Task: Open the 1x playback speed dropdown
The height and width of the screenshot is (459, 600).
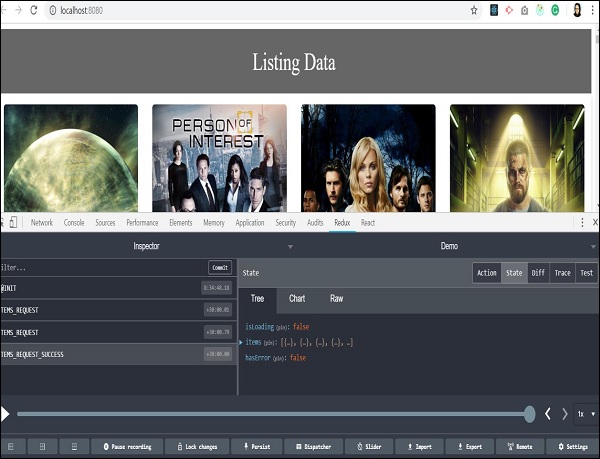Action: (585, 414)
